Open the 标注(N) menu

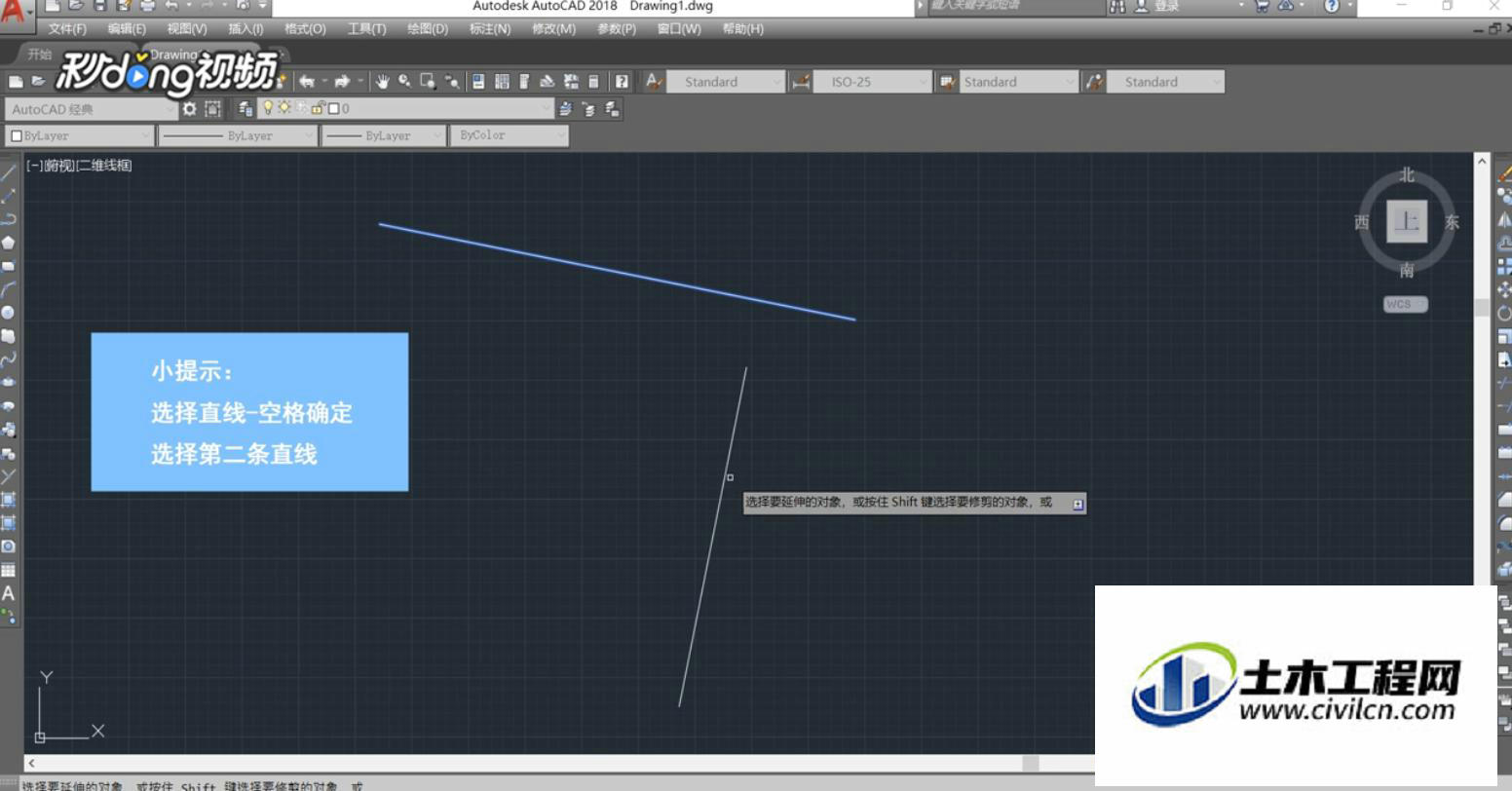click(x=490, y=29)
